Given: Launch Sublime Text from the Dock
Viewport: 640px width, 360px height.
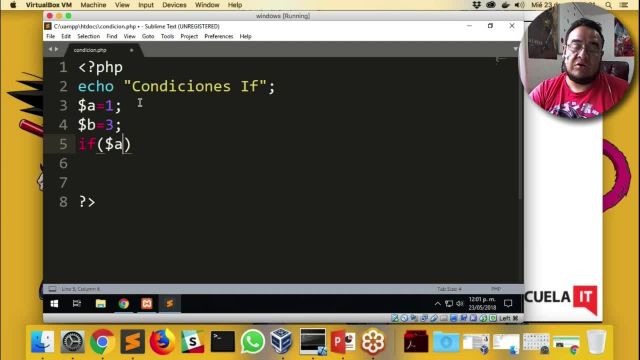Looking at the screenshot, I should tap(133, 341).
